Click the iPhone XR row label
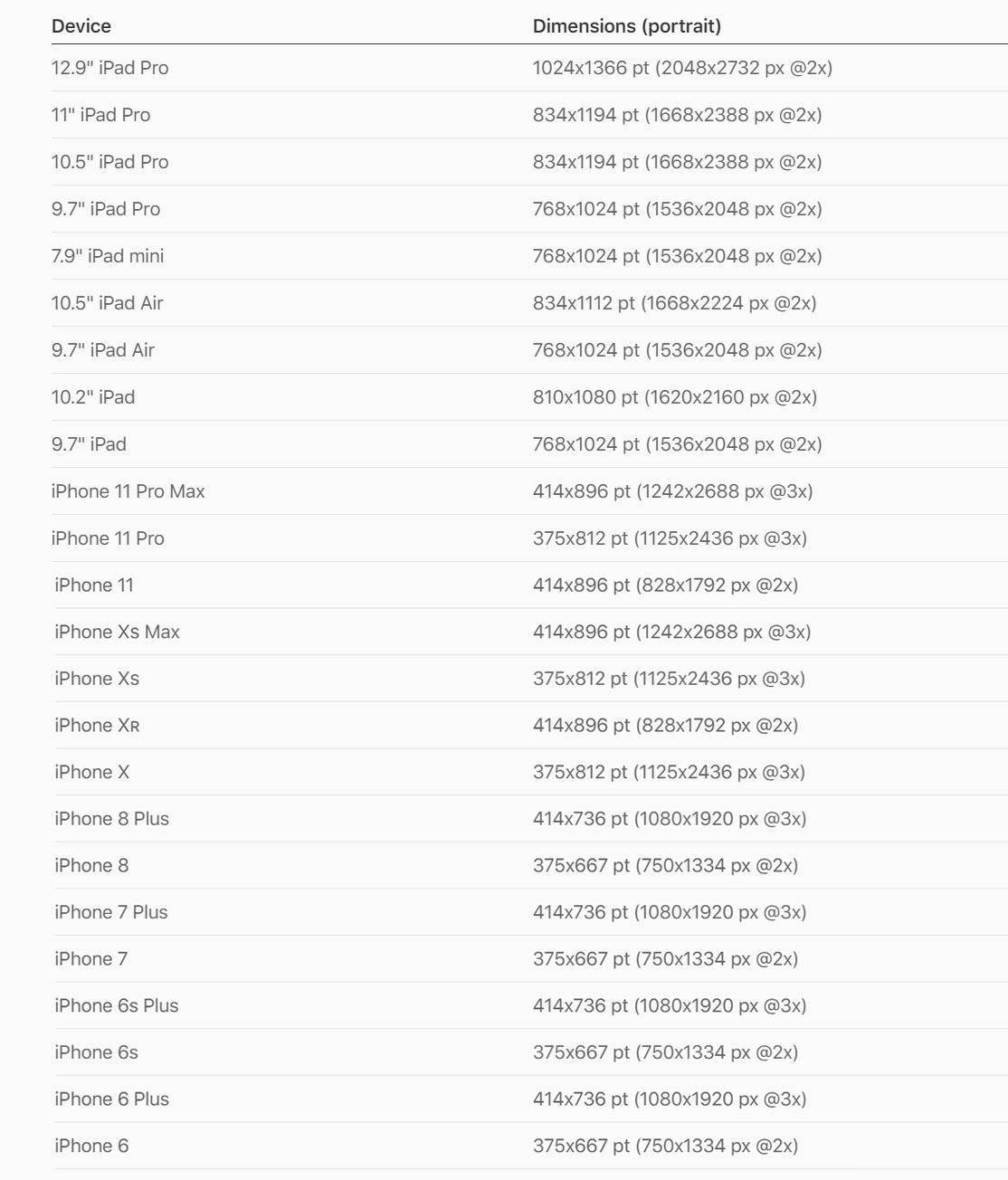 point(97,726)
